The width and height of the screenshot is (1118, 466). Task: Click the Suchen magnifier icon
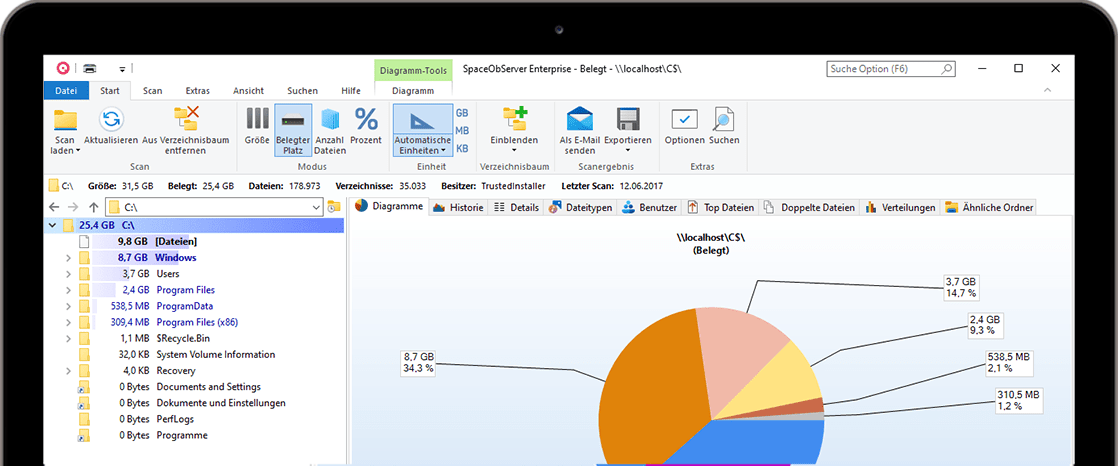click(724, 119)
